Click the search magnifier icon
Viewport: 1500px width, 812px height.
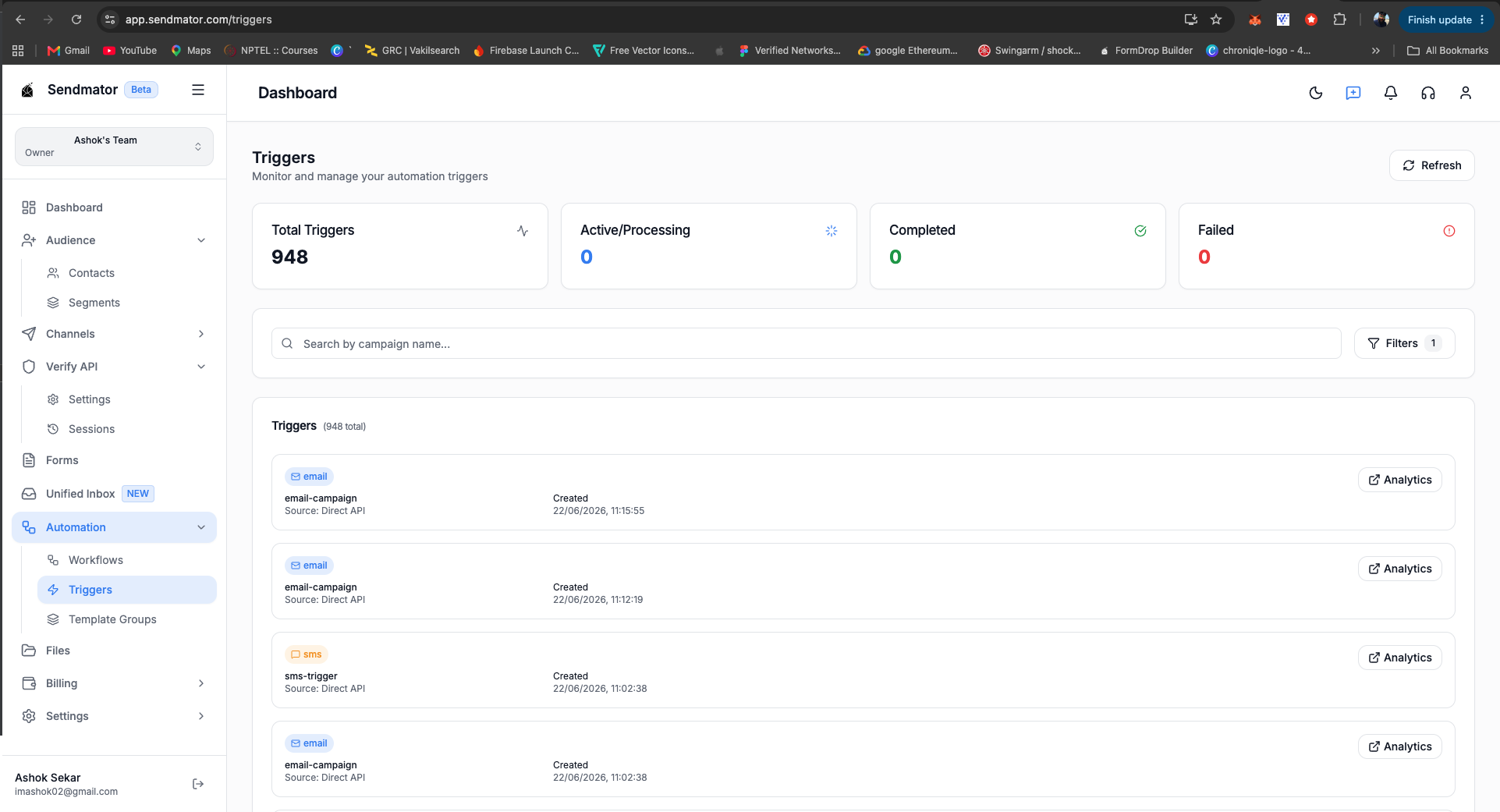287,343
